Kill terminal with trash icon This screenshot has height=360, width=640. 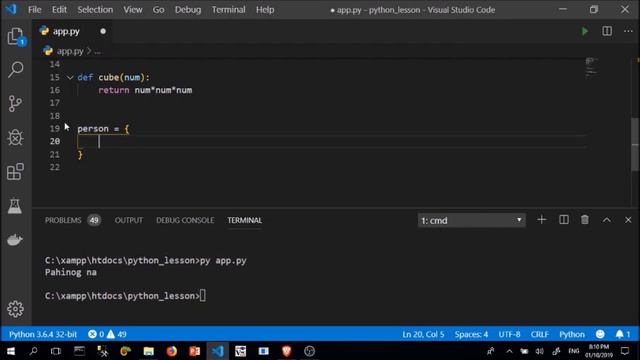point(585,220)
